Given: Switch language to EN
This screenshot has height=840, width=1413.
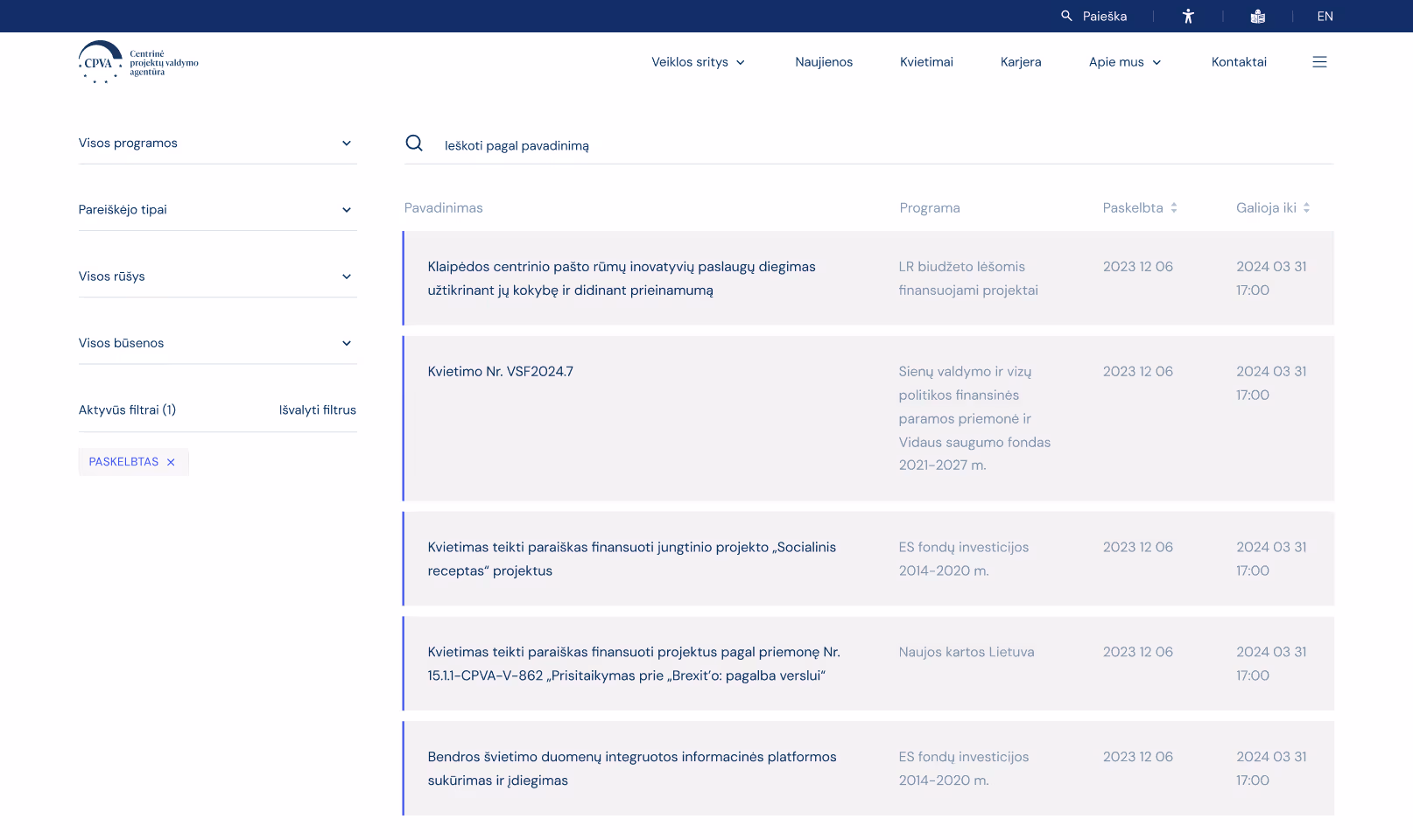Looking at the screenshot, I should pos(1325,16).
